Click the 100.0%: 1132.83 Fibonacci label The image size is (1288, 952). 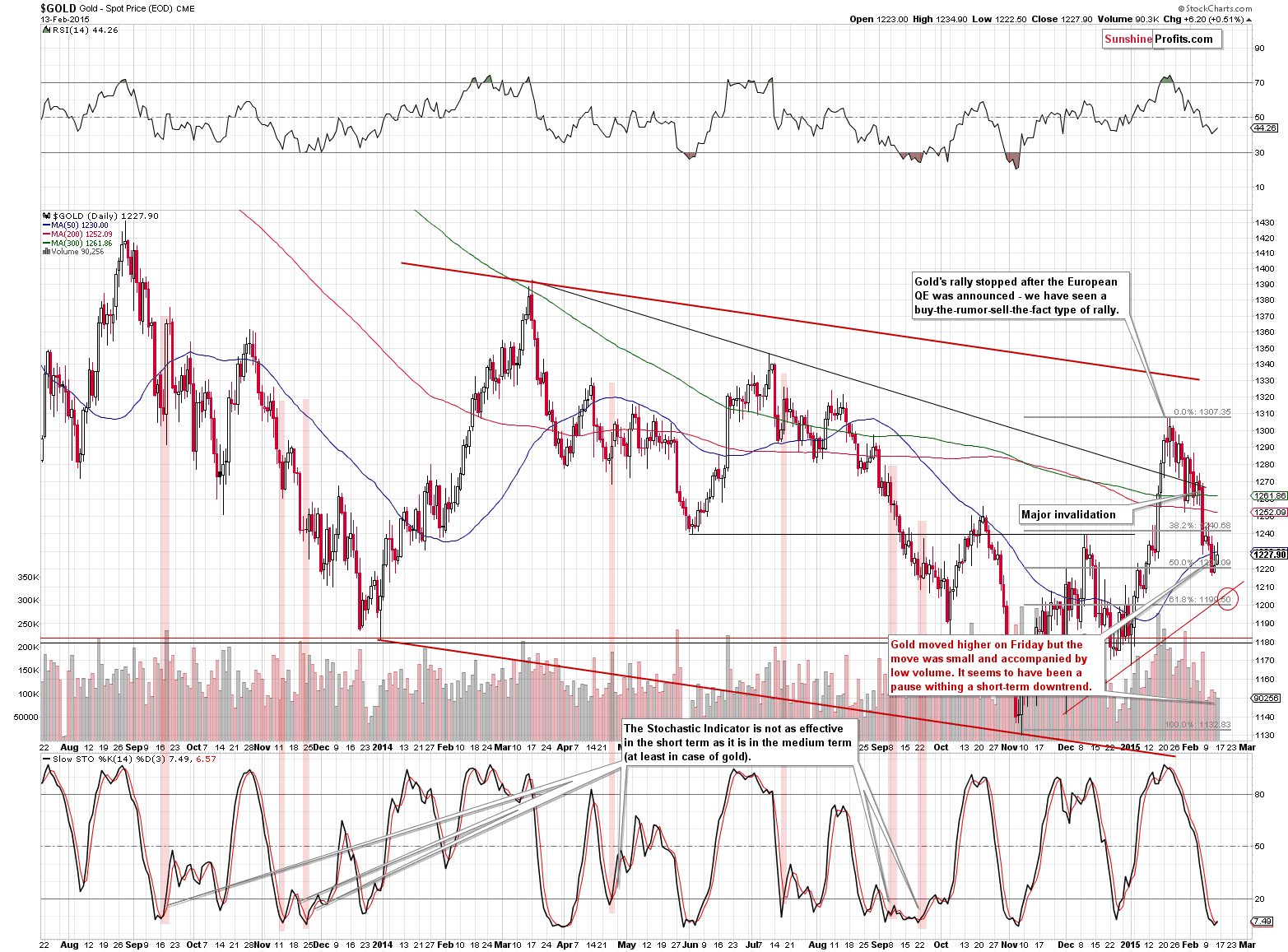pos(1197,724)
